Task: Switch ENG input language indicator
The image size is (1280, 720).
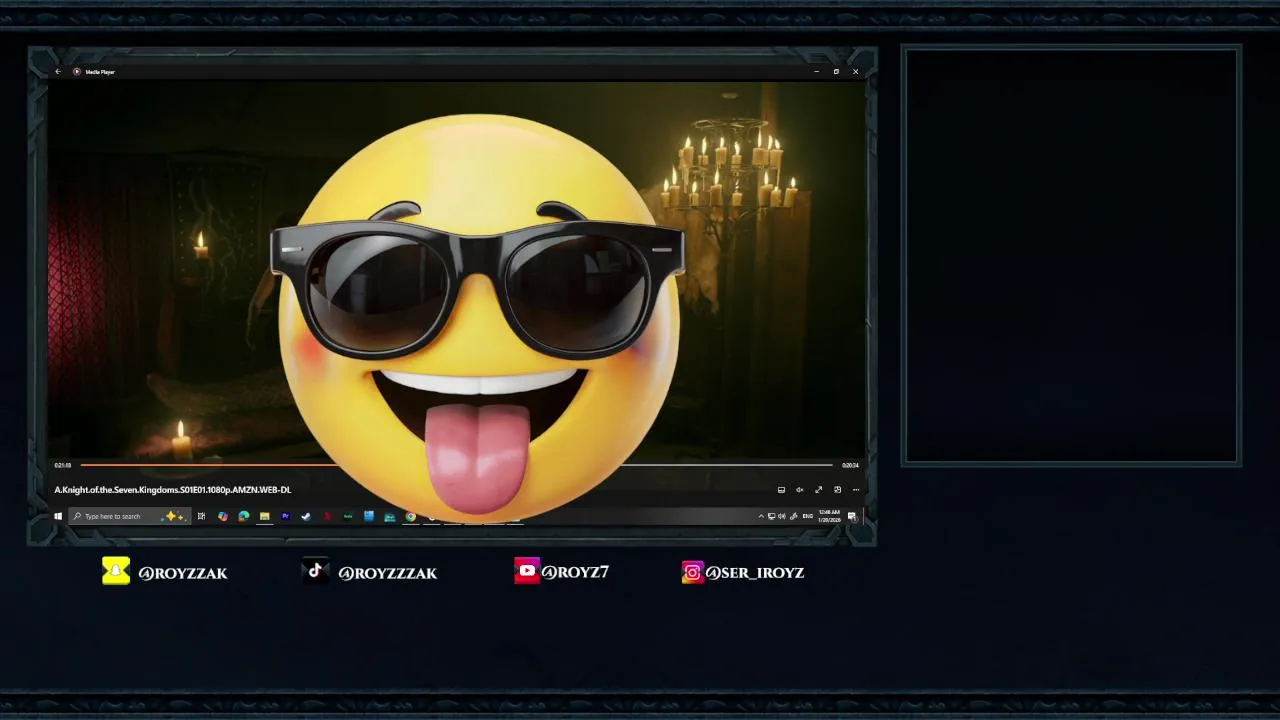Action: click(x=808, y=516)
